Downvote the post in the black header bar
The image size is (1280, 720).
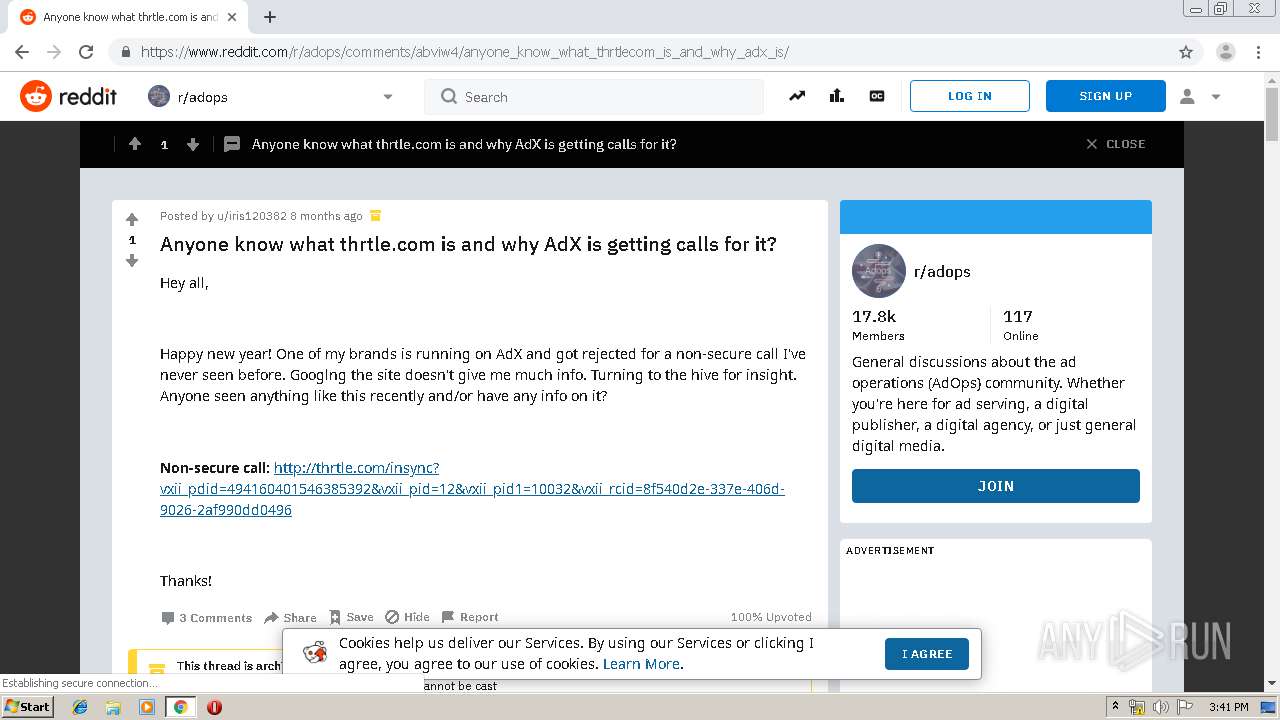(x=193, y=144)
